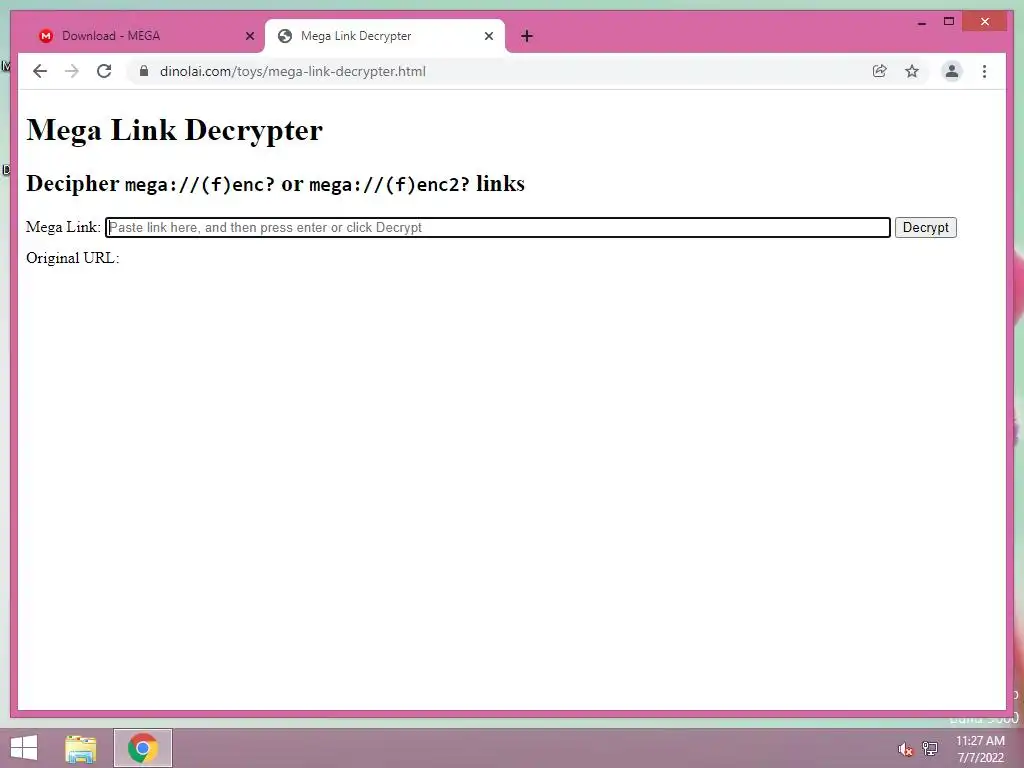
Task: Open Chrome profile avatar icon
Action: pyautogui.click(x=952, y=71)
